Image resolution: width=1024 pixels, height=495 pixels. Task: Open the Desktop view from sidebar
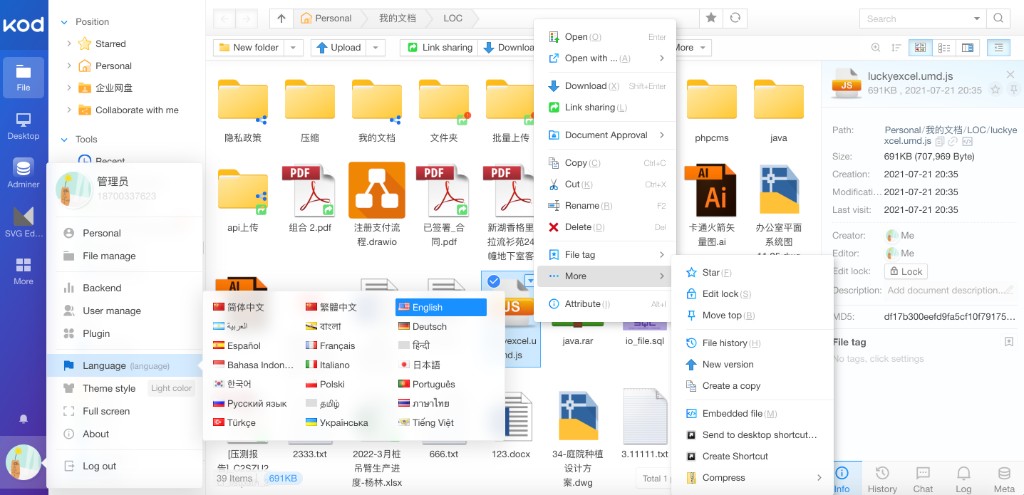[x=23, y=125]
